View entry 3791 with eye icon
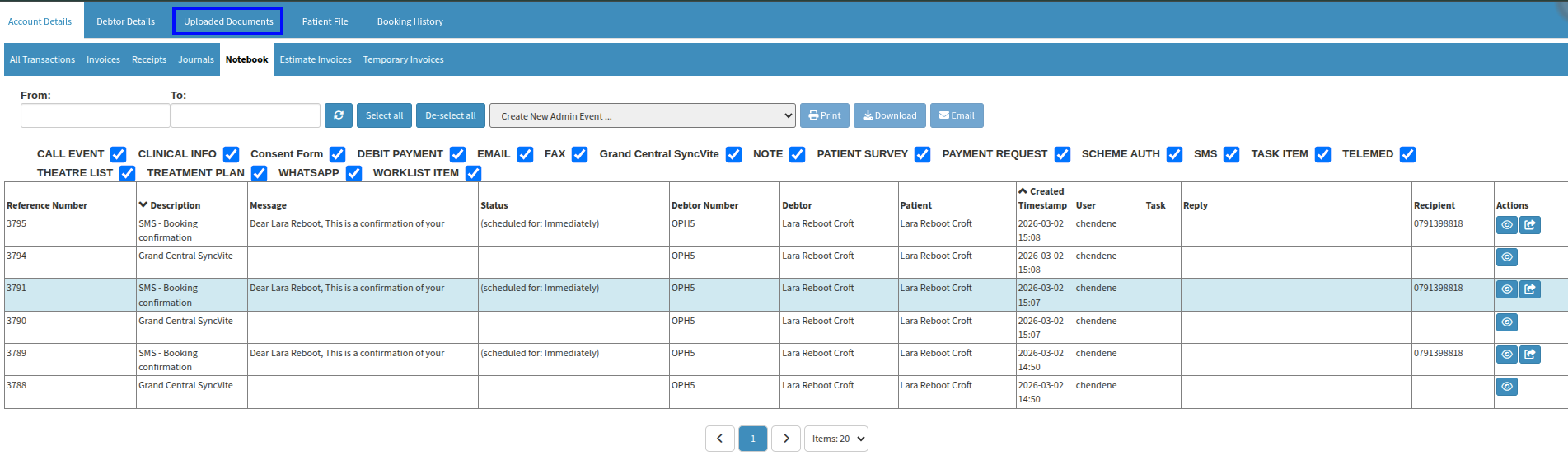The width and height of the screenshot is (1568, 465). tap(1507, 289)
